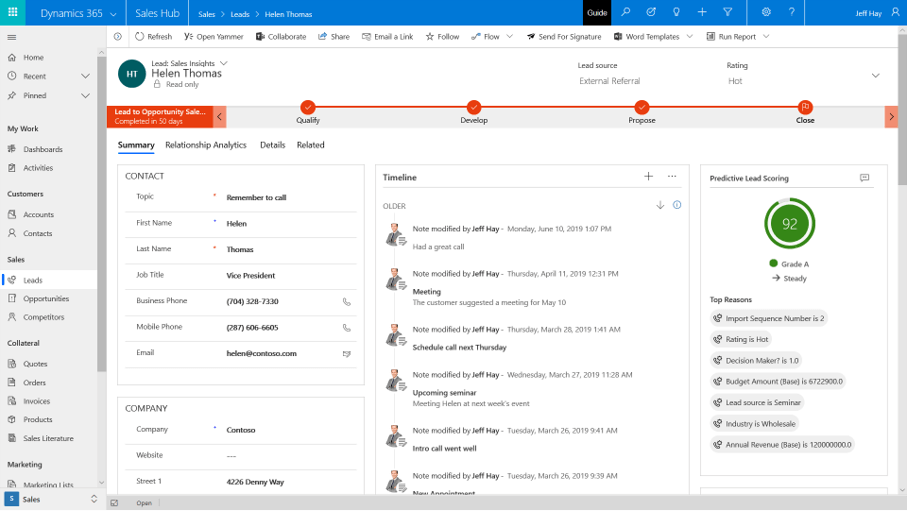The width and height of the screenshot is (907, 511).
Task: Select the Qualify stage marker
Action: [308, 107]
